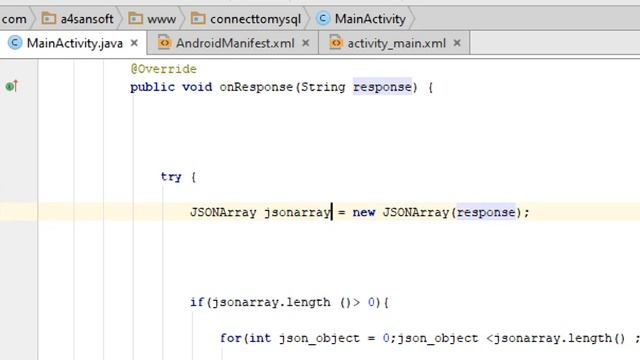Open the connecttomysql breadcrumb folder
This screenshot has height=360, width=640.
(x=246, y=19)
